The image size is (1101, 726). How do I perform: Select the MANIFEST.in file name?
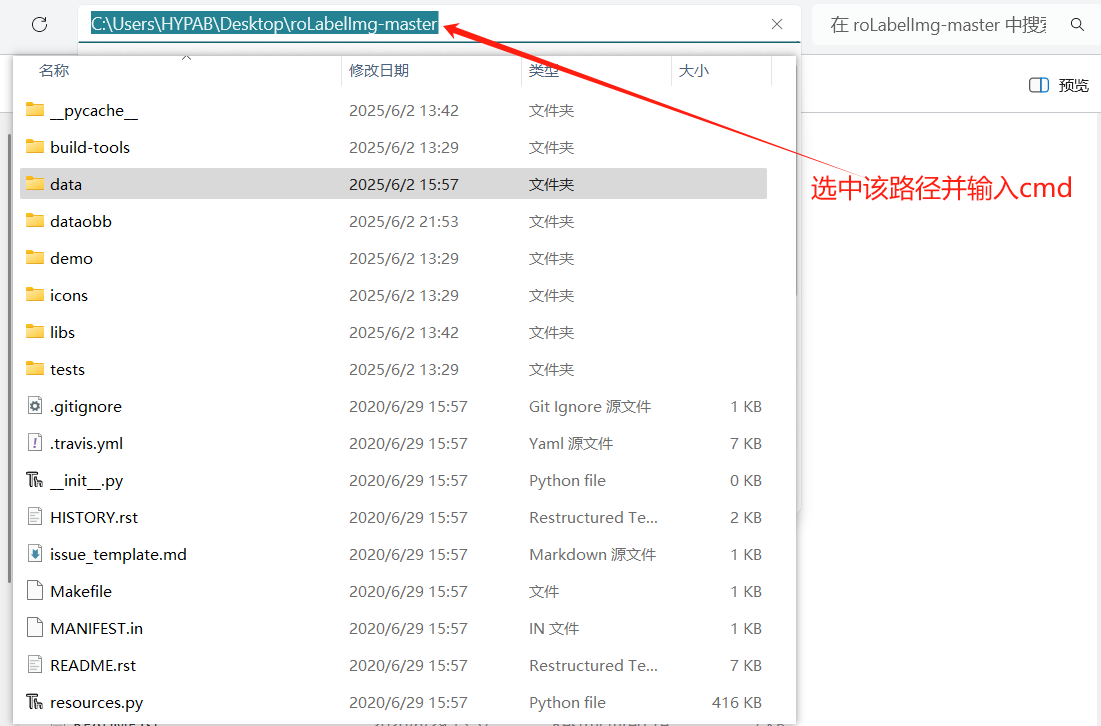coord(96,628)
